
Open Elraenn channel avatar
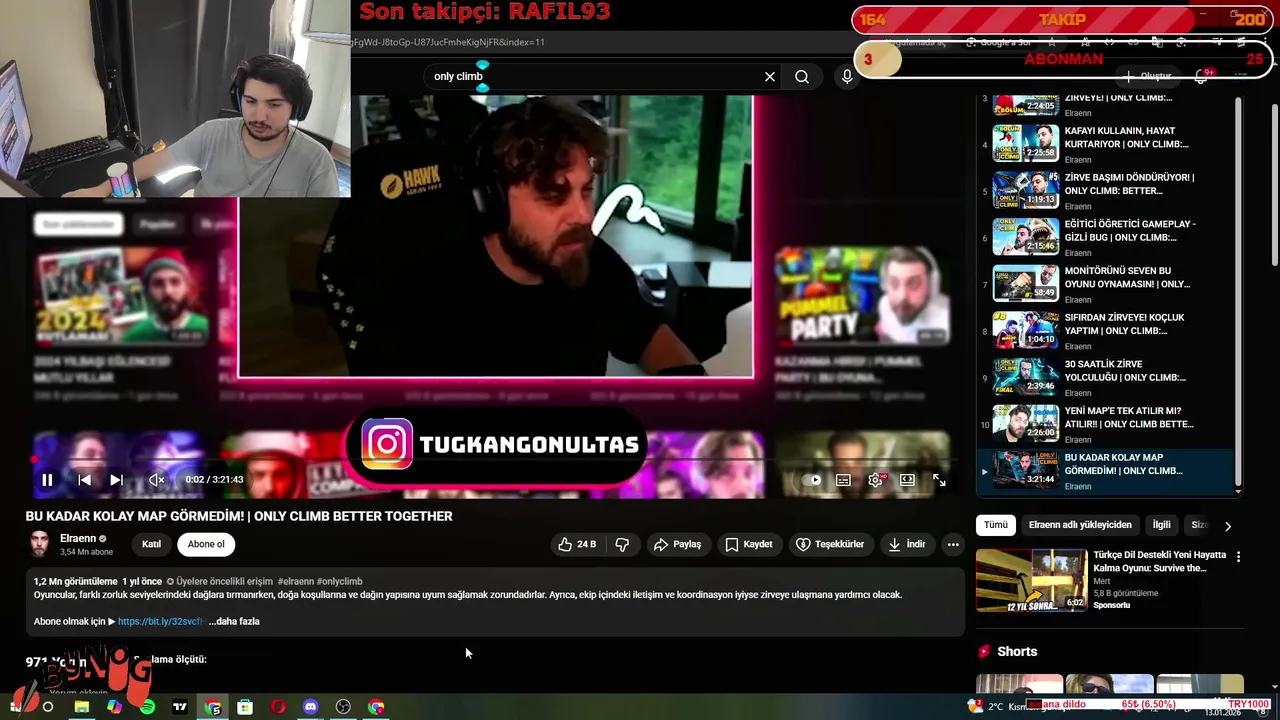(39, 544)
